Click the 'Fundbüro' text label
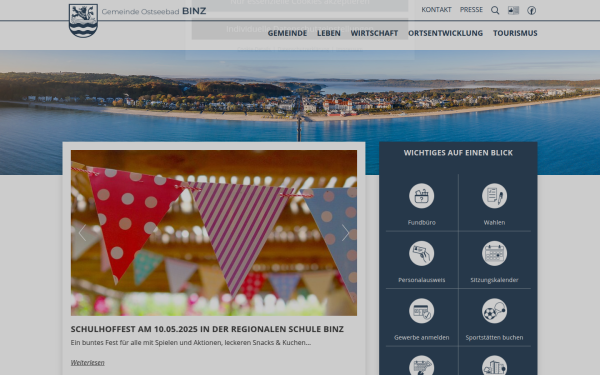The image size is (600, 375). 421,222
